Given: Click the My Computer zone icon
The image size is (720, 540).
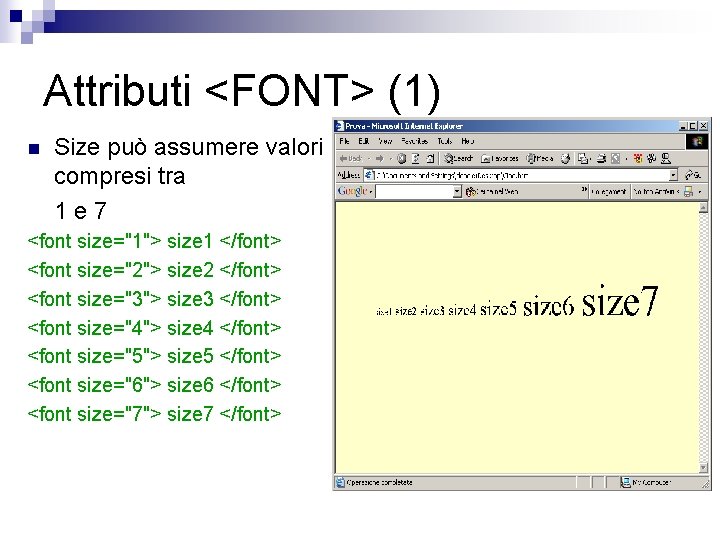Looking at the screenshot, I should tap(625, 482).
